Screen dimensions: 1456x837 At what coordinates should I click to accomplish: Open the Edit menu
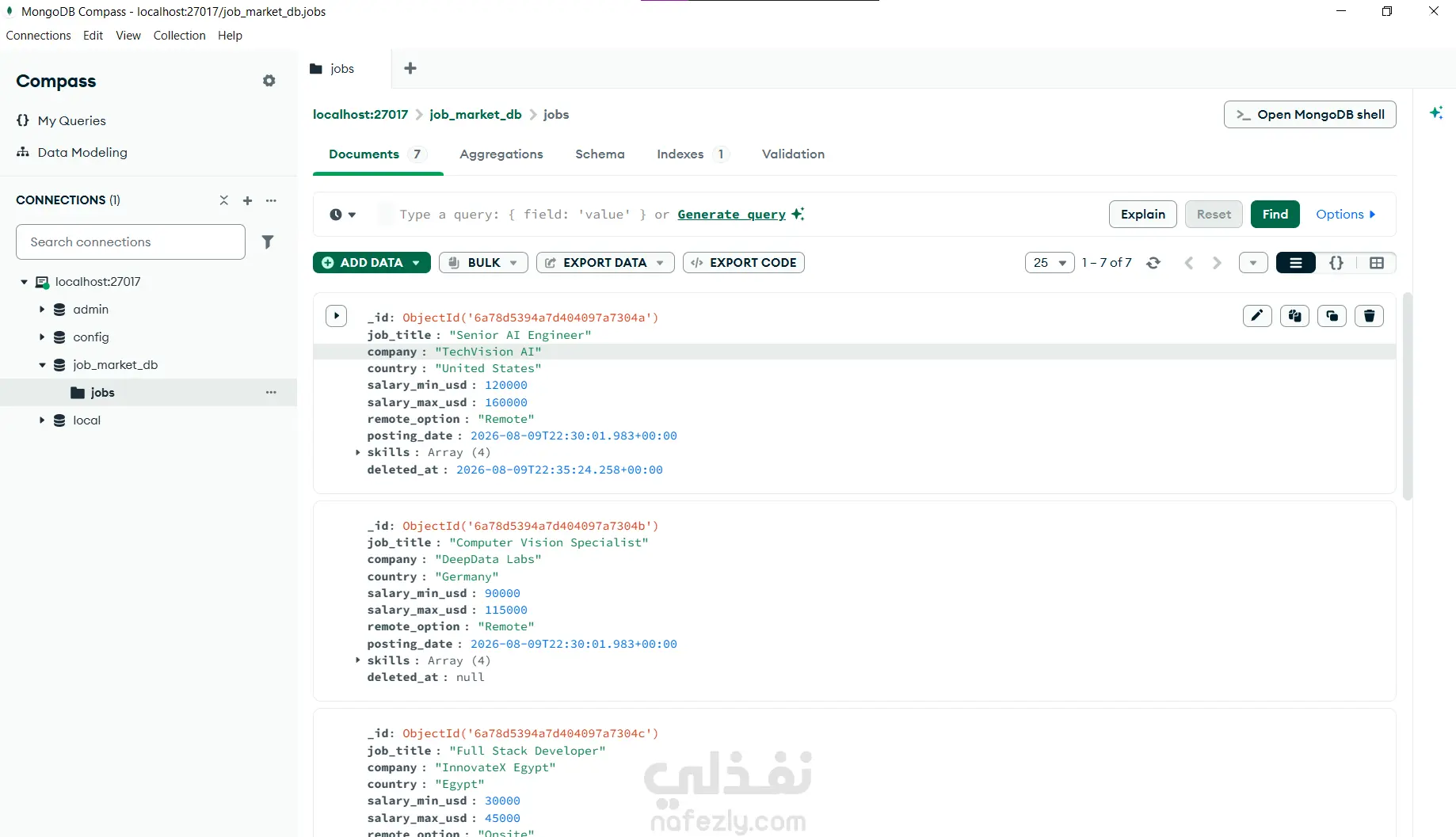click(93, 36)
